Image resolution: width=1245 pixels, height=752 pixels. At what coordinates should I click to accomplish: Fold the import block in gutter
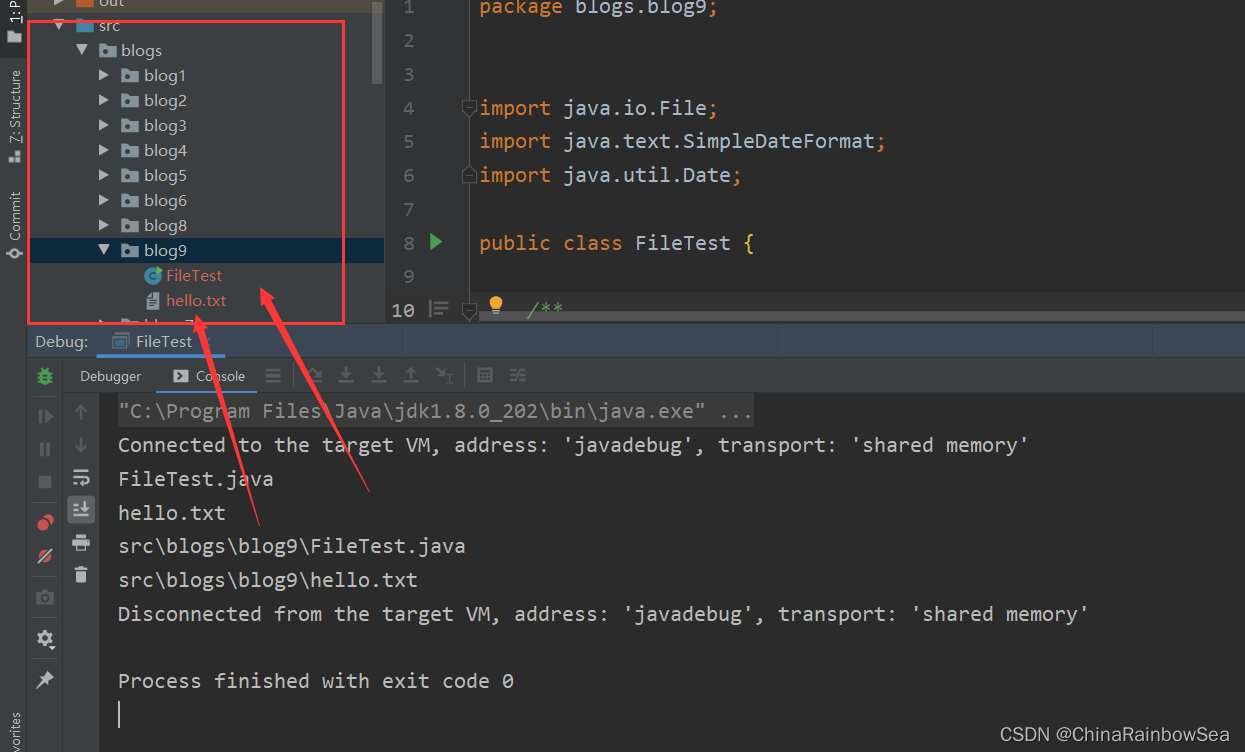pos(468,107)
